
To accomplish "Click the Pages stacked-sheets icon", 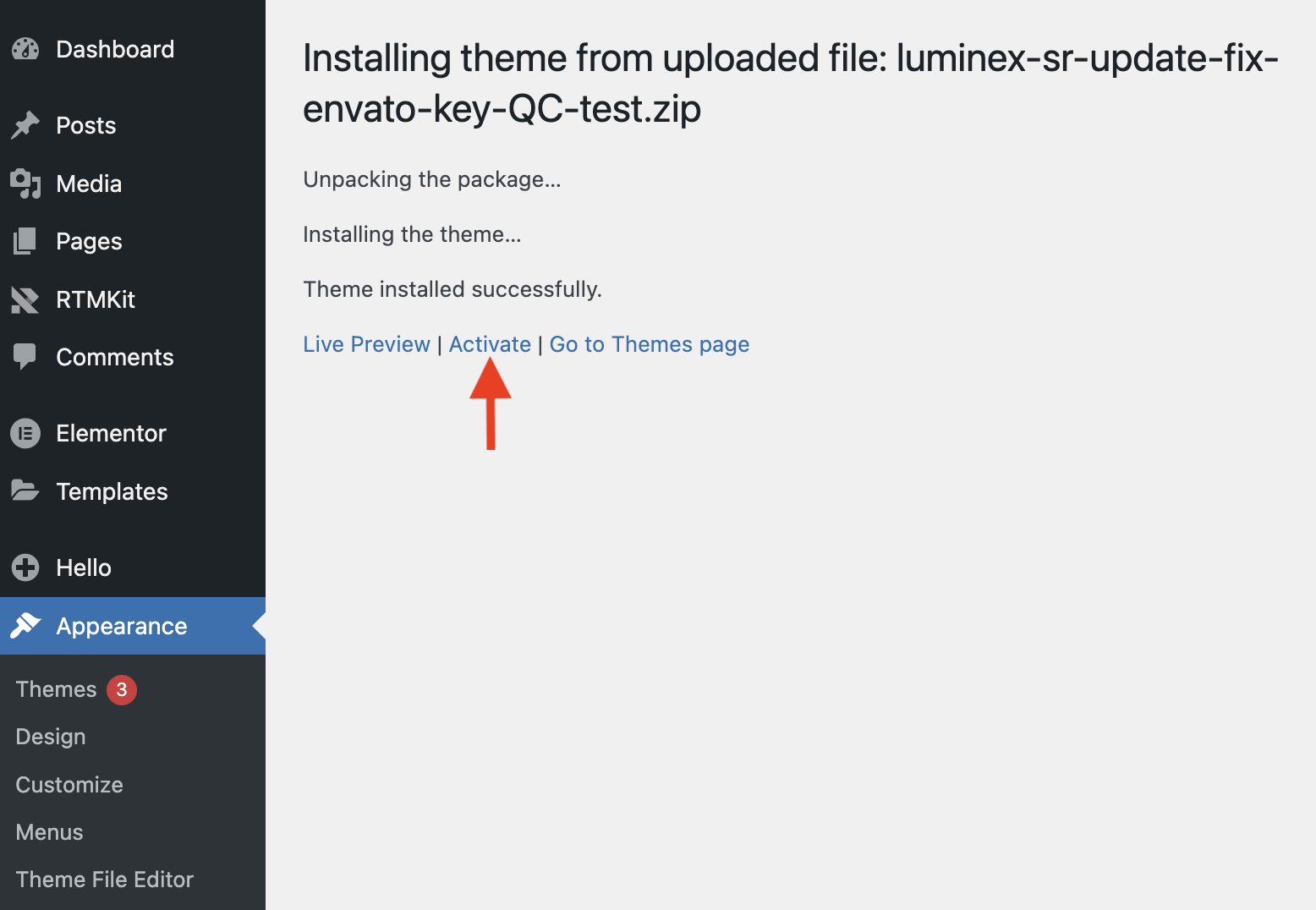I will pyautogui.click(x=25, y=241).
